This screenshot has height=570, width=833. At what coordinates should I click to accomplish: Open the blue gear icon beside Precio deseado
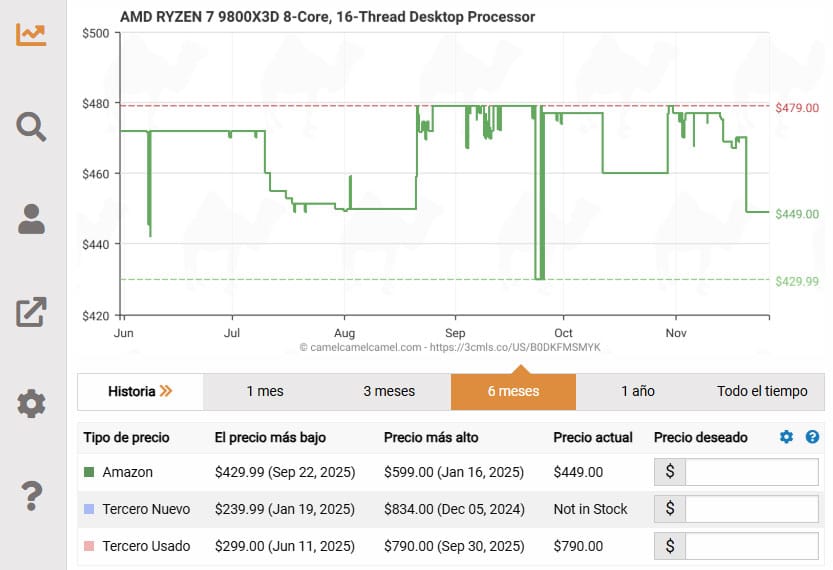pyautogui.click(x=786, y=437)
